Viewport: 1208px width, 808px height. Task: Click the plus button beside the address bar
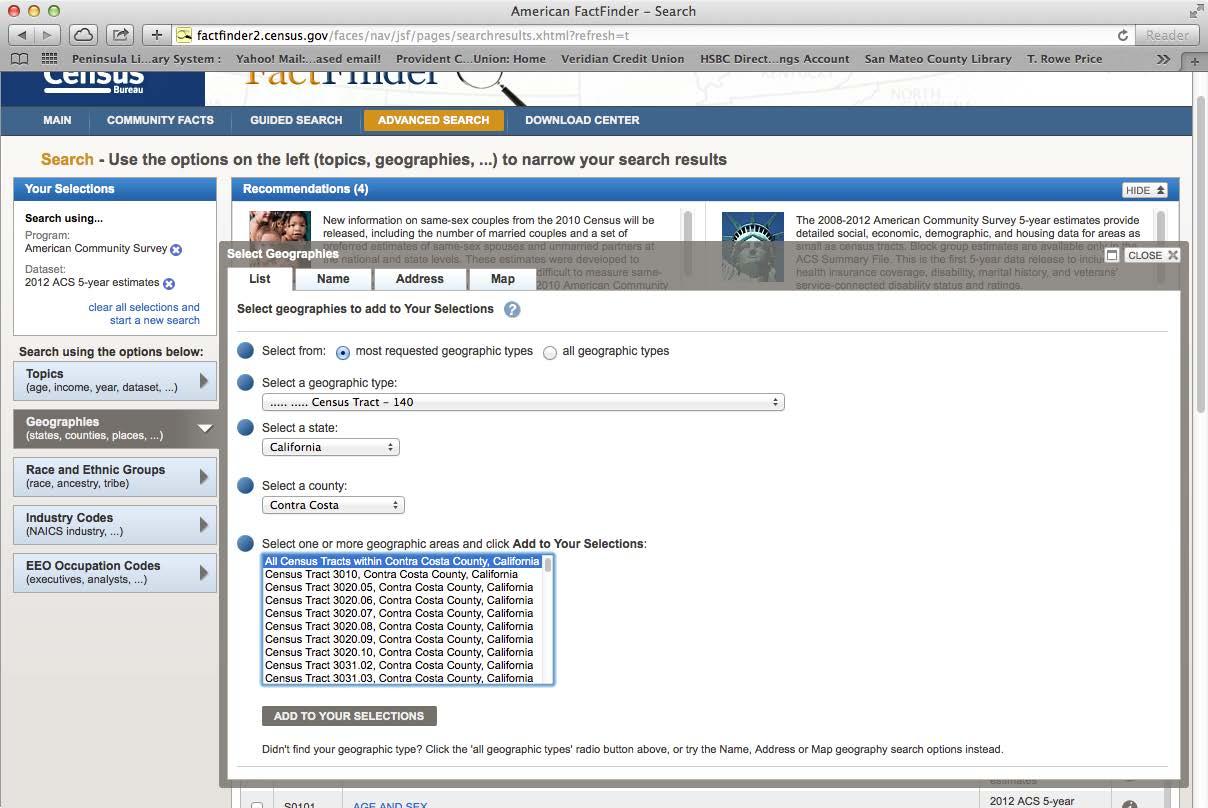click(157, 35)
